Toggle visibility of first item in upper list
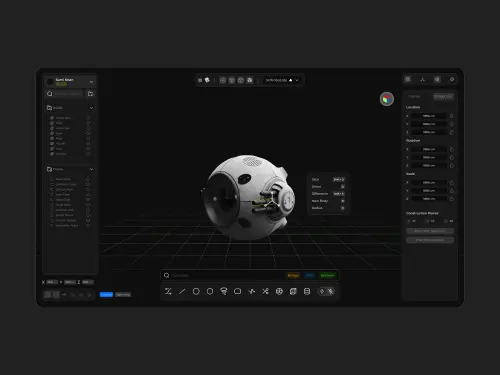Image resolution: width=500 pixels, height=375 pixels. pyautogui.click(x=88, y=118)
